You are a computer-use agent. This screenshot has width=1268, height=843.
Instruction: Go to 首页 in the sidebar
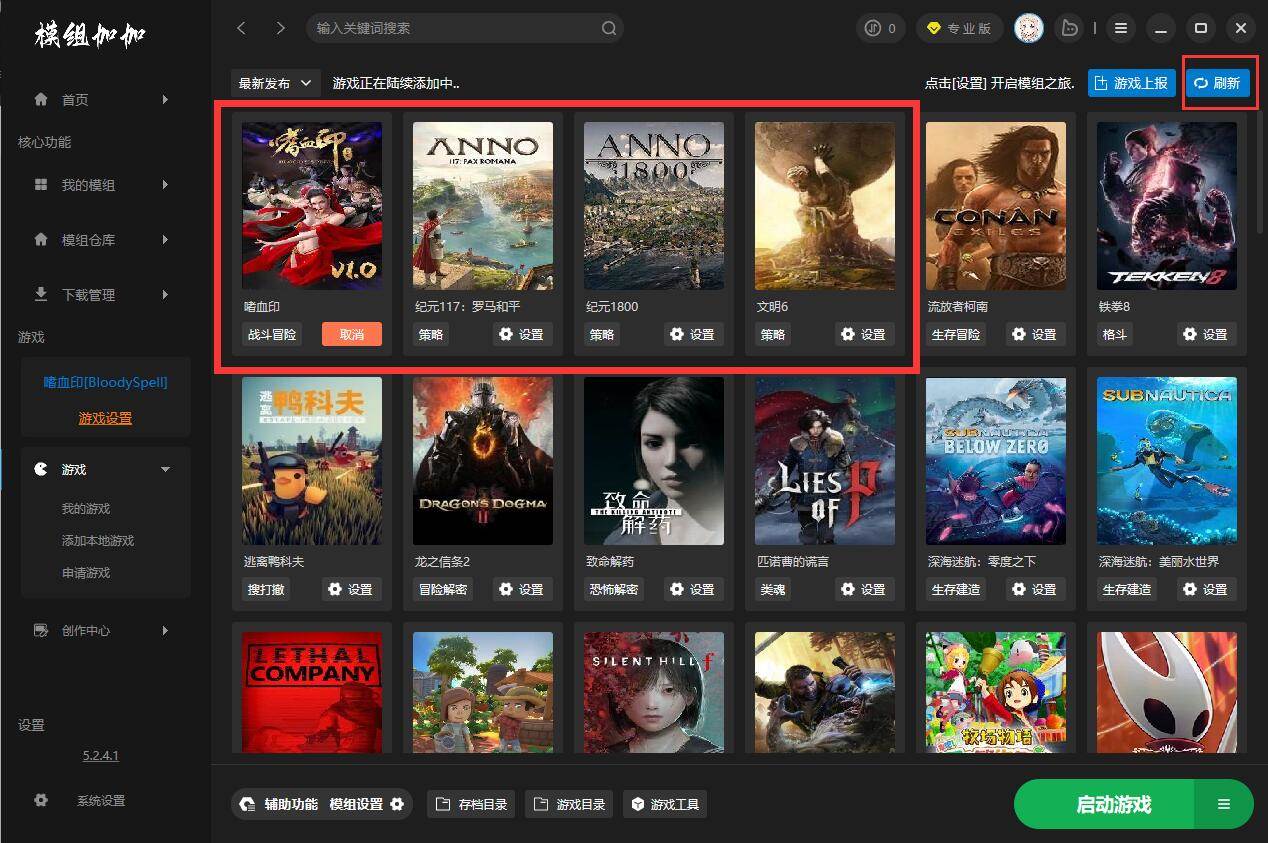point(75,100)
